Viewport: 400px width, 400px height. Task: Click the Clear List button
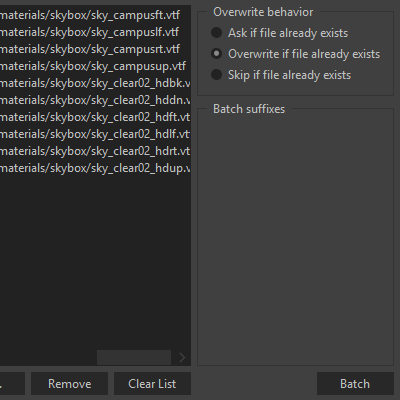(152, 384)
